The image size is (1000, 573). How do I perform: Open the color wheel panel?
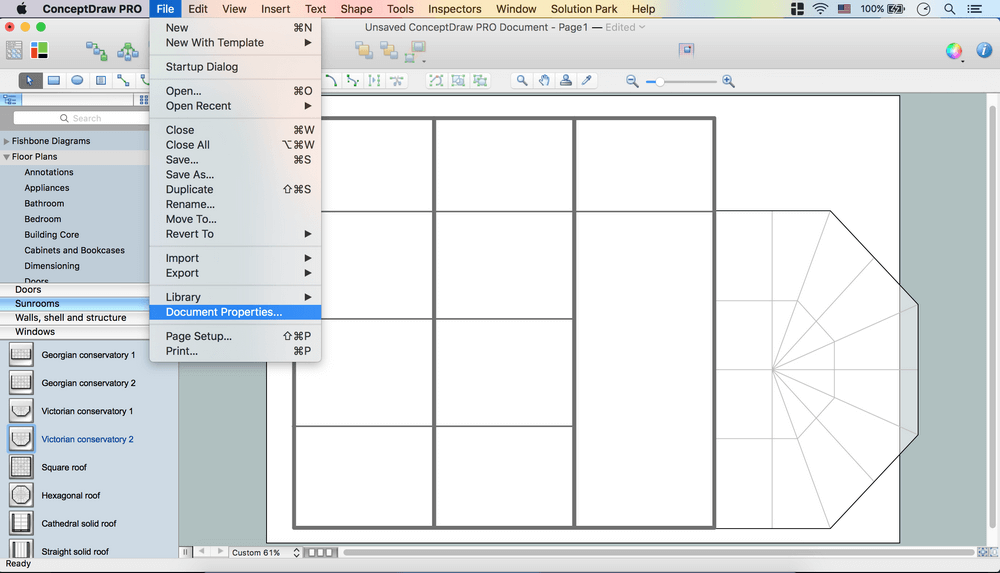[x=954, y=50]
